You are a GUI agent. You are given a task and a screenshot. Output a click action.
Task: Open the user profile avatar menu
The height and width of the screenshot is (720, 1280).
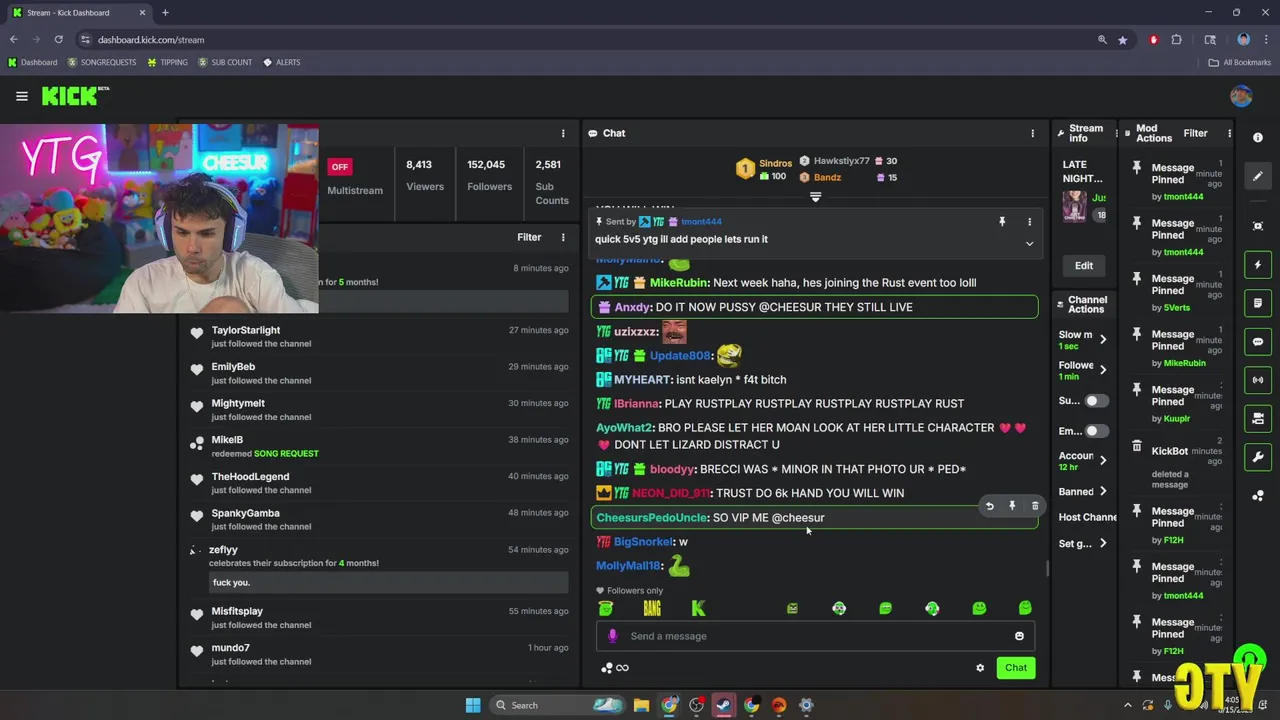(x=1241, y=96)
